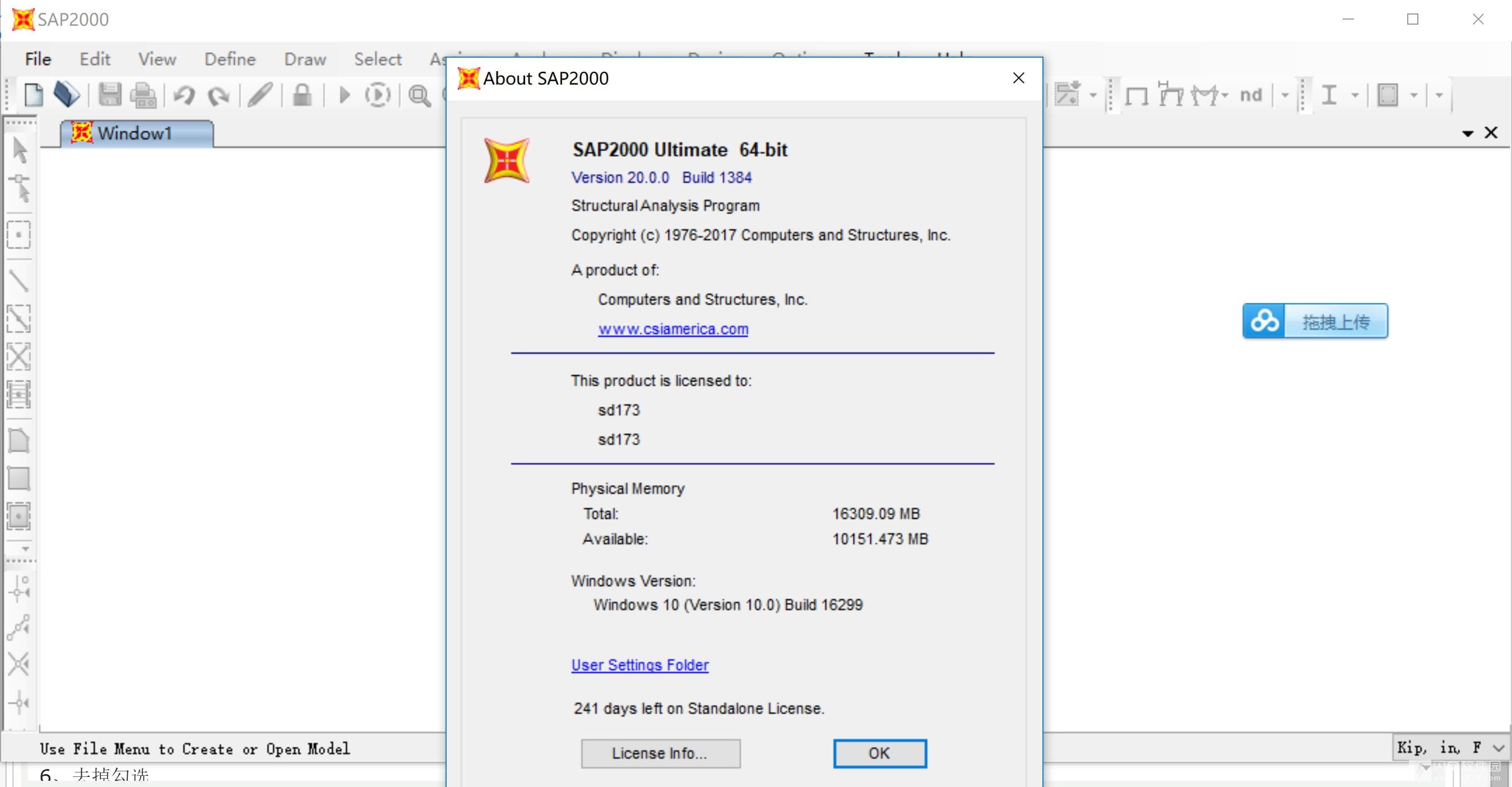Click the SAP2000 logo in About dialog

tap(507, 161)
